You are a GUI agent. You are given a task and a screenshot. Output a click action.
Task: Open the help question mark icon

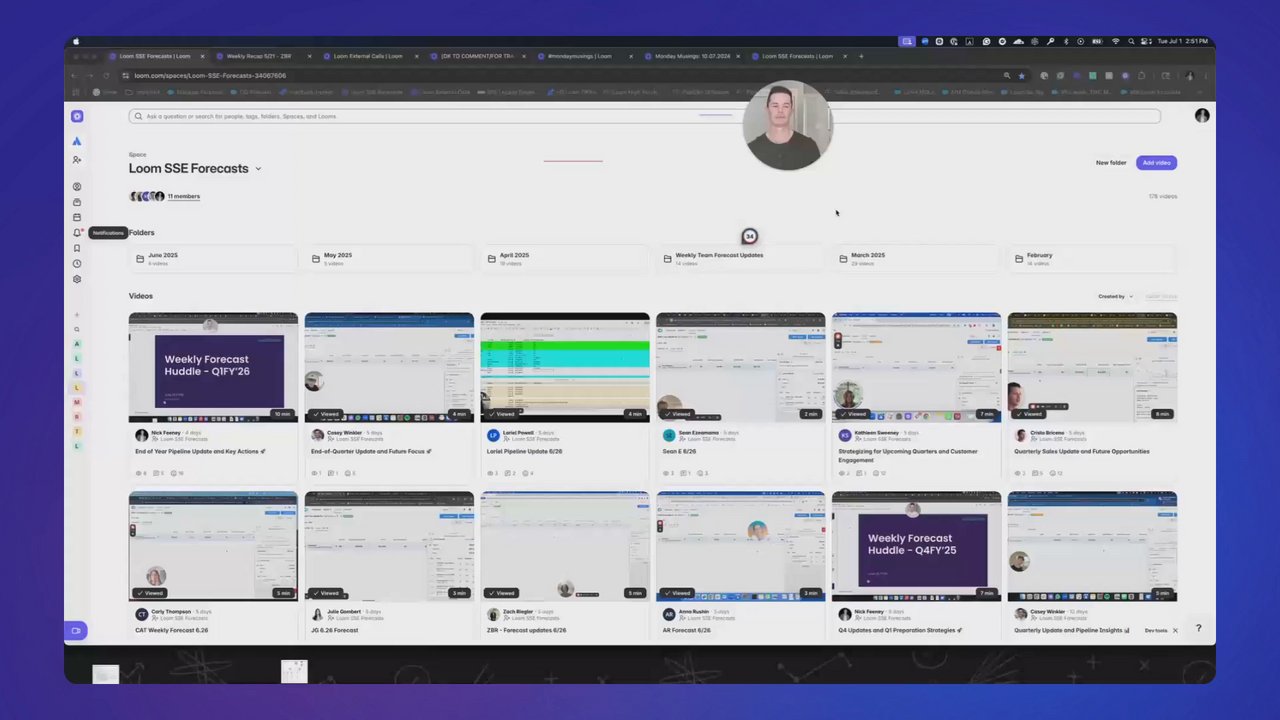click(x=1198, y=628)
